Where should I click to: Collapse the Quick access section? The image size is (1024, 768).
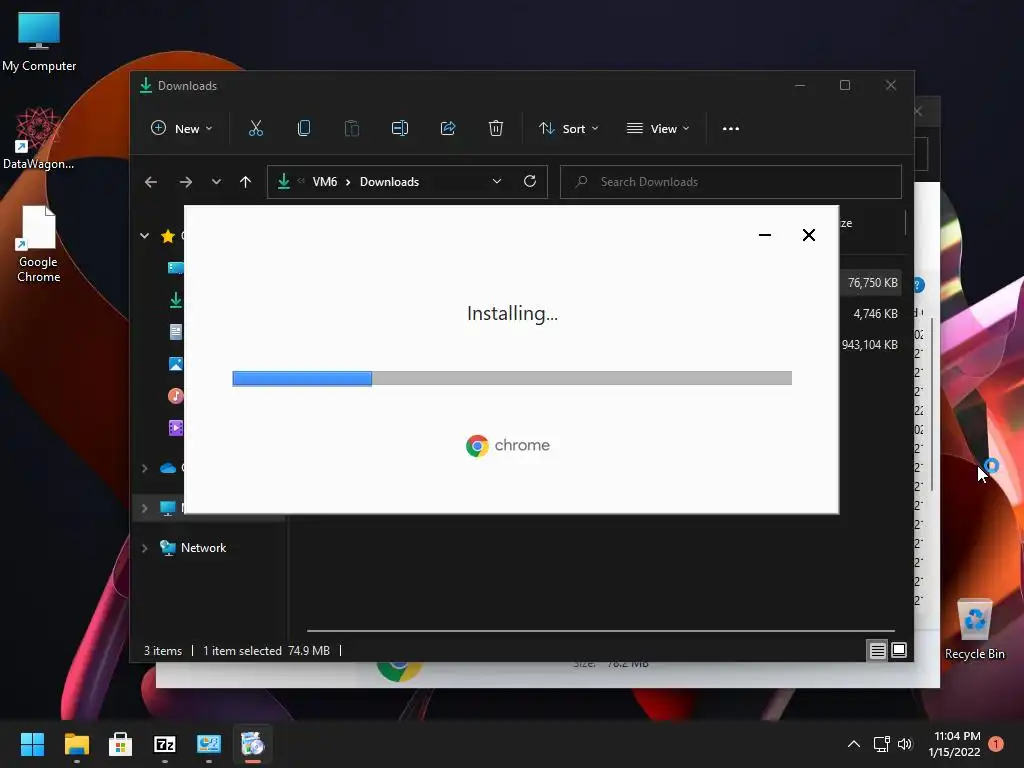point(144,236)
